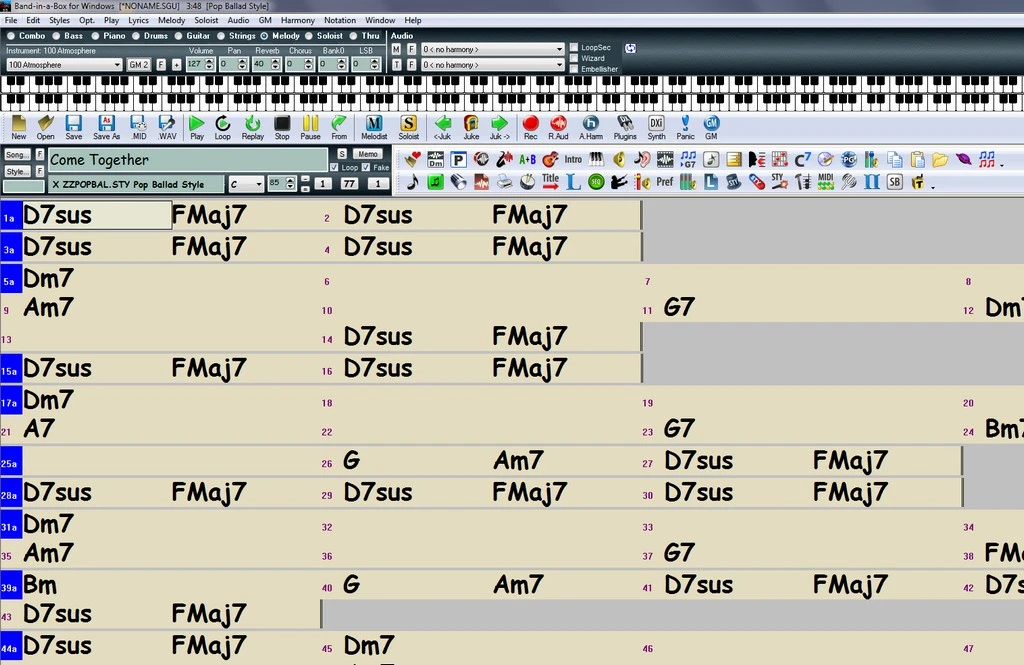This screenshot has height=665, width=1024.
Task: Open the 100 Atmosphere instrument dropdown
Action: click(x=64, y=65)
